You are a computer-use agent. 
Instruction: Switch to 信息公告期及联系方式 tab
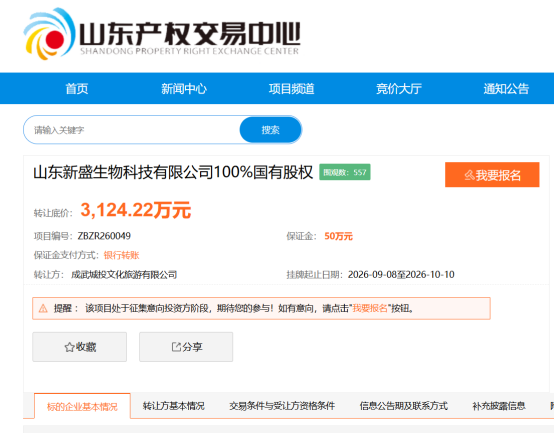click(403, 406)
